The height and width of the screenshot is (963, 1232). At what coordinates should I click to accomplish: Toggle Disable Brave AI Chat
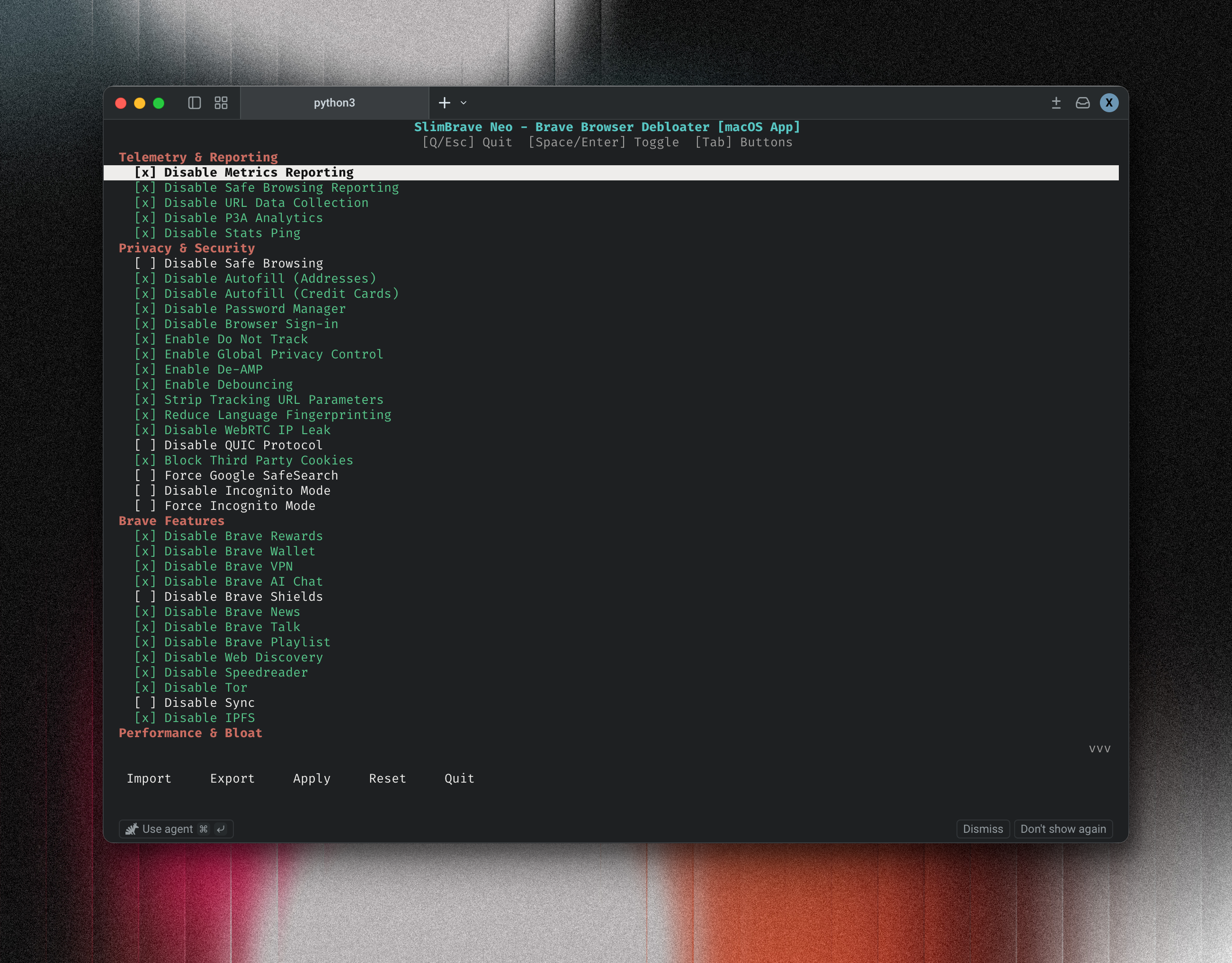coord(229,582)
